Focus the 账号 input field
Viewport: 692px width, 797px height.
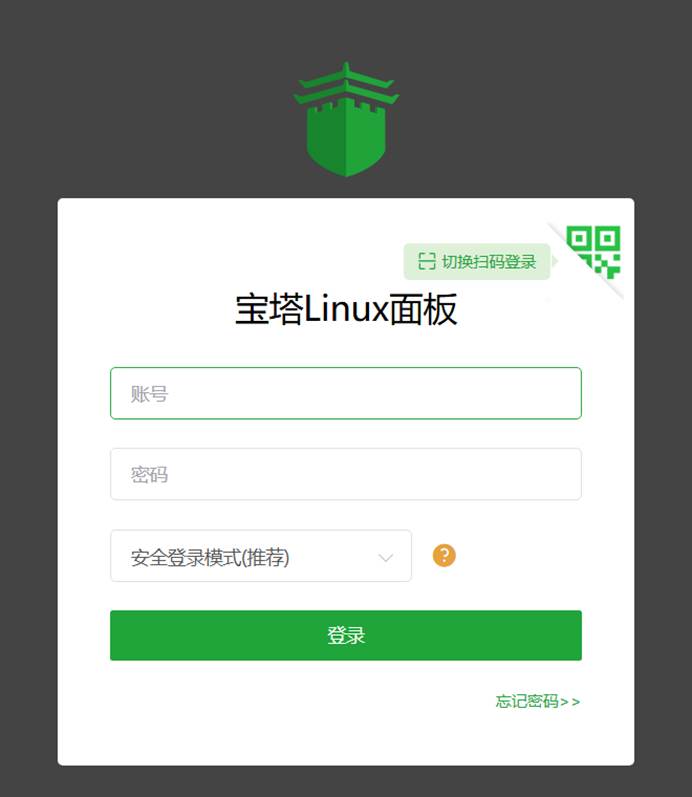point(346,393)
